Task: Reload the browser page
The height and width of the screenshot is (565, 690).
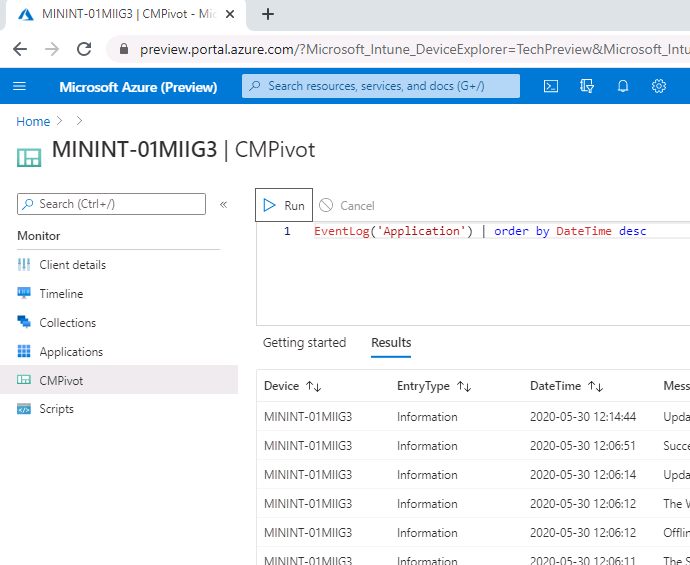Action: (x=84, y=49)
